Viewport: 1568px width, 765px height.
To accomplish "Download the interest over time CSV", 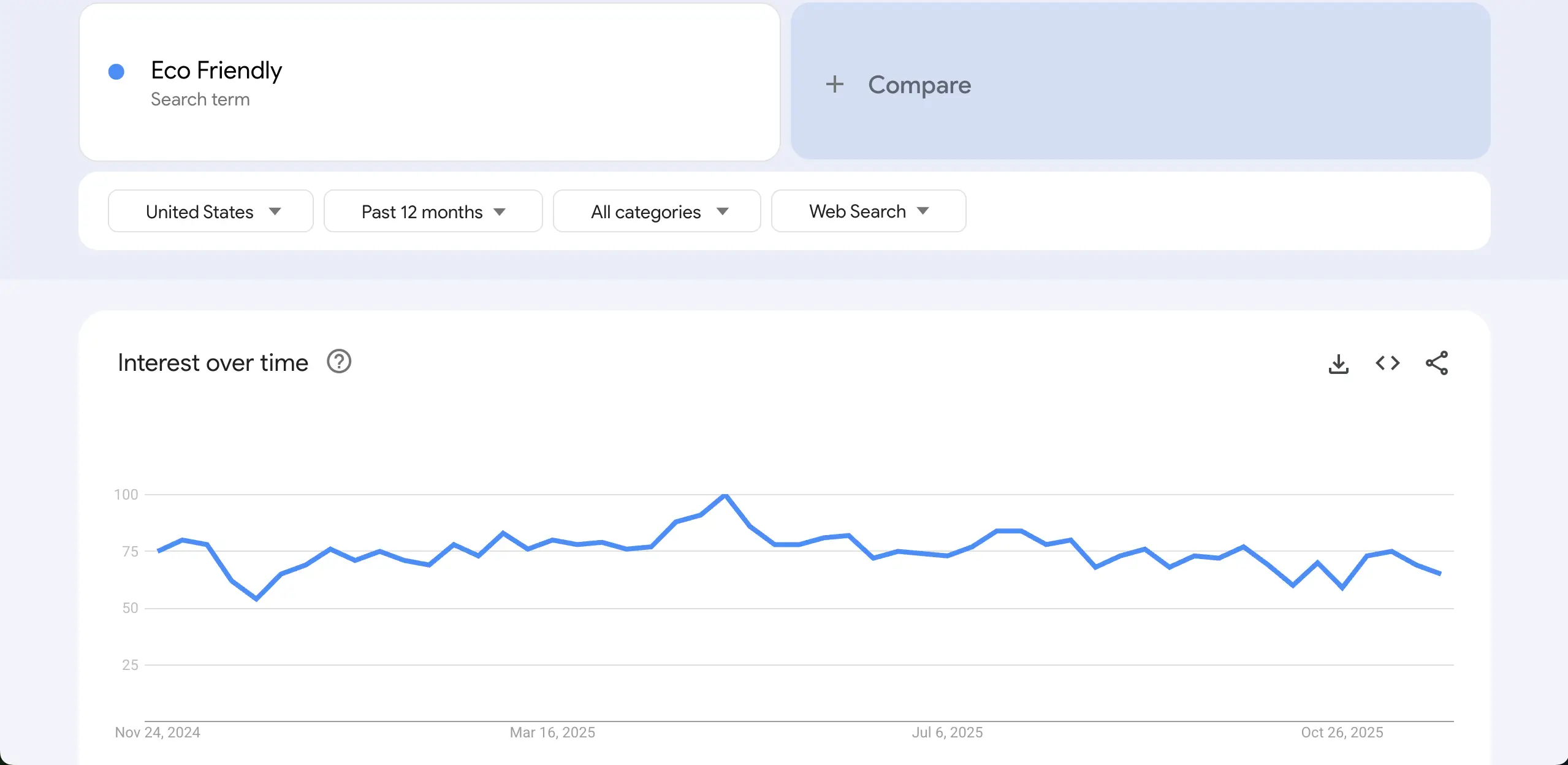I will pos(1338,363).
